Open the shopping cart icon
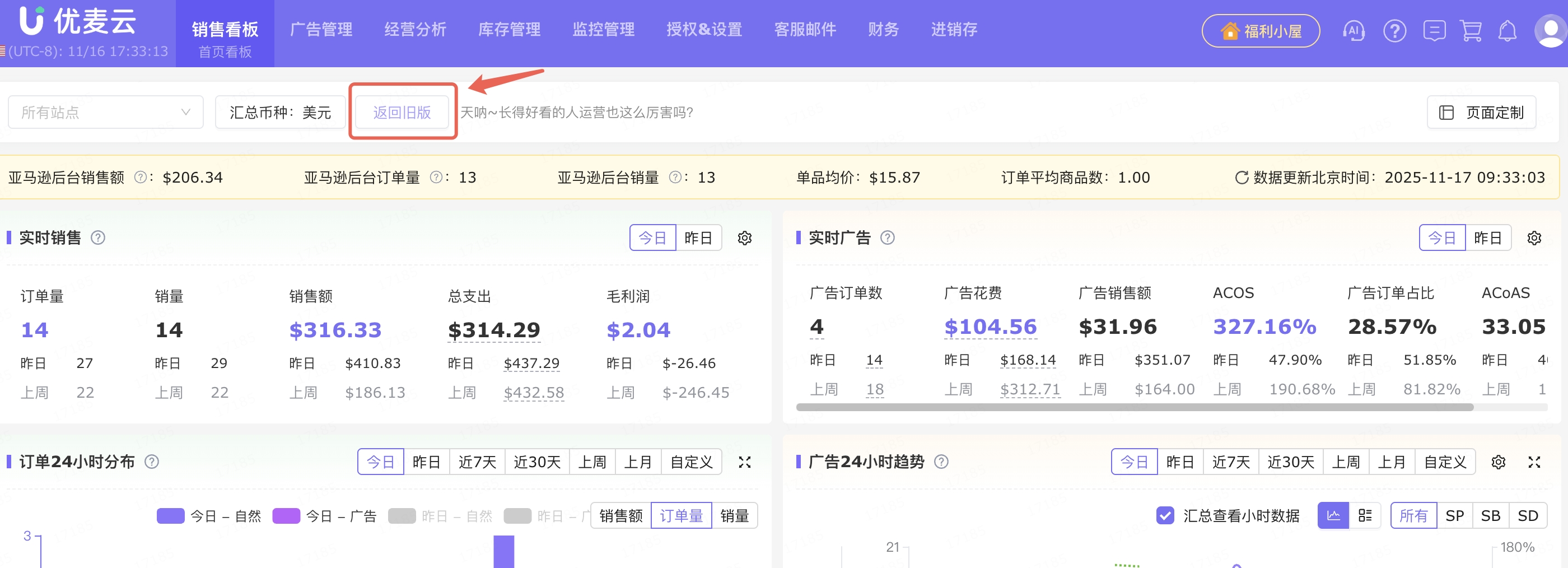1568x568 pixels. coord(1471,30)
